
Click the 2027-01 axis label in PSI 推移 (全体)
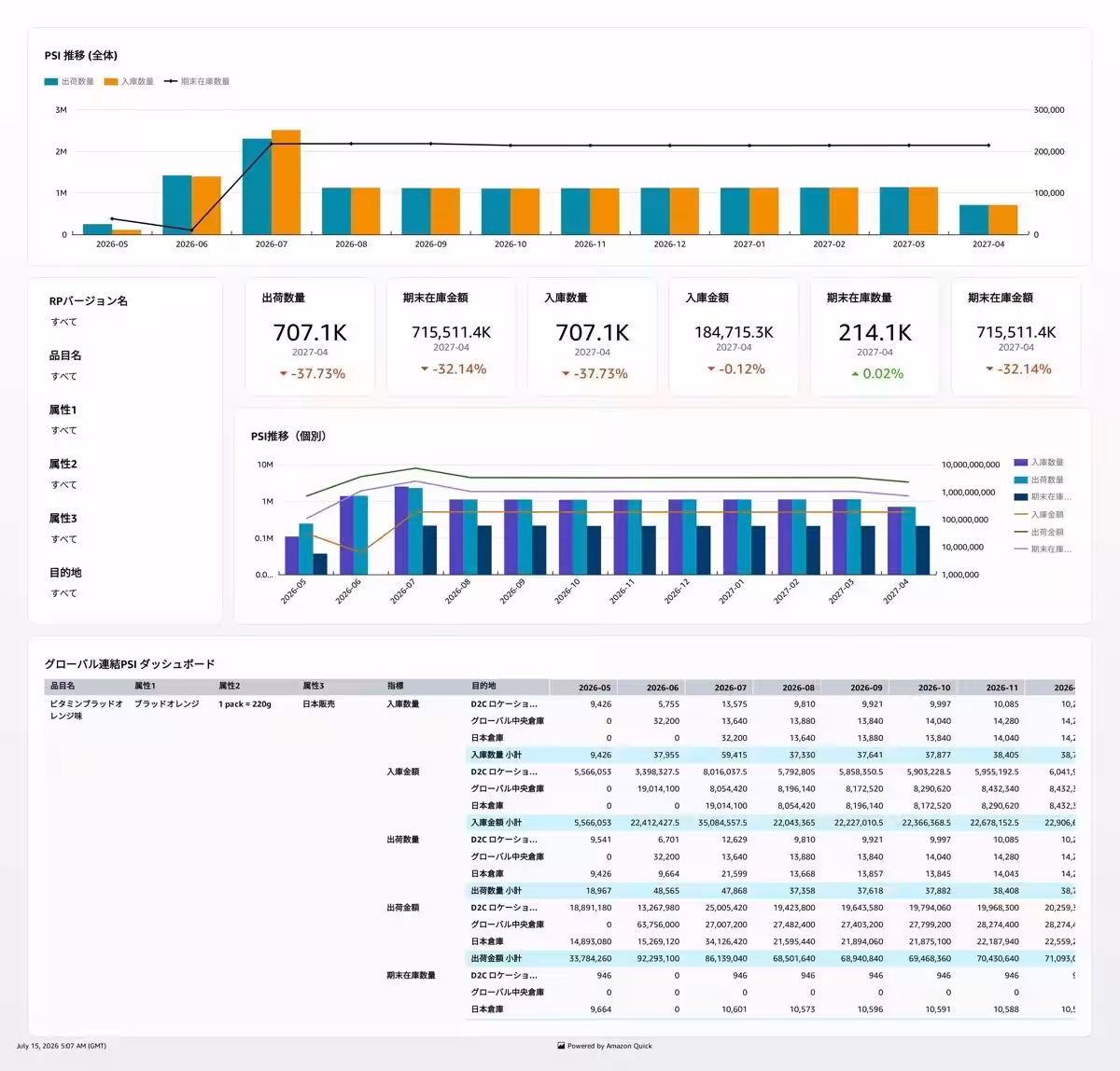(749, 244)
